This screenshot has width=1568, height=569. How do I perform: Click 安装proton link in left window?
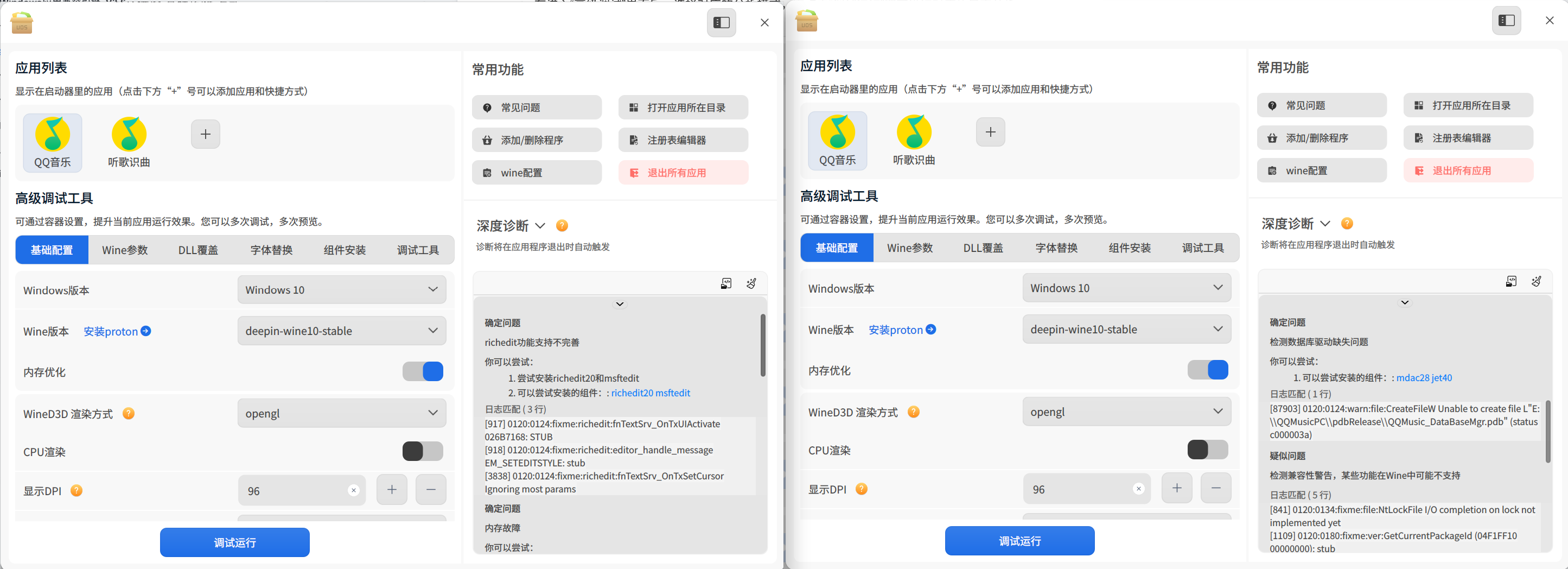click(118, 331)
